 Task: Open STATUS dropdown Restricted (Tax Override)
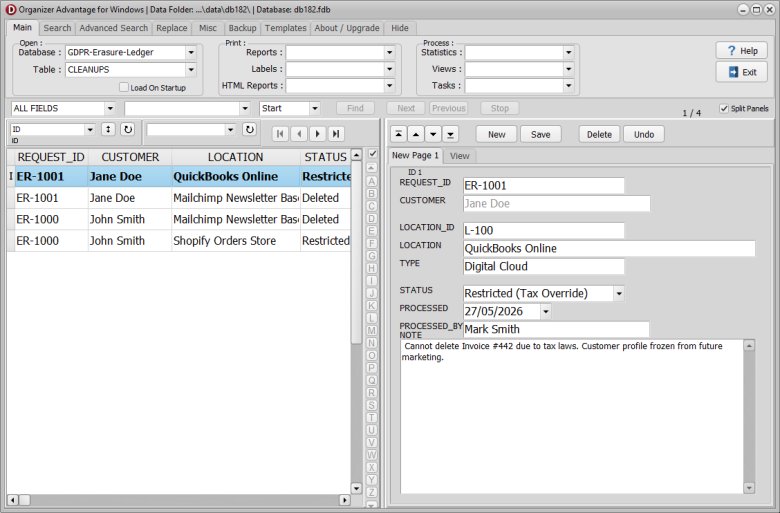619,294
